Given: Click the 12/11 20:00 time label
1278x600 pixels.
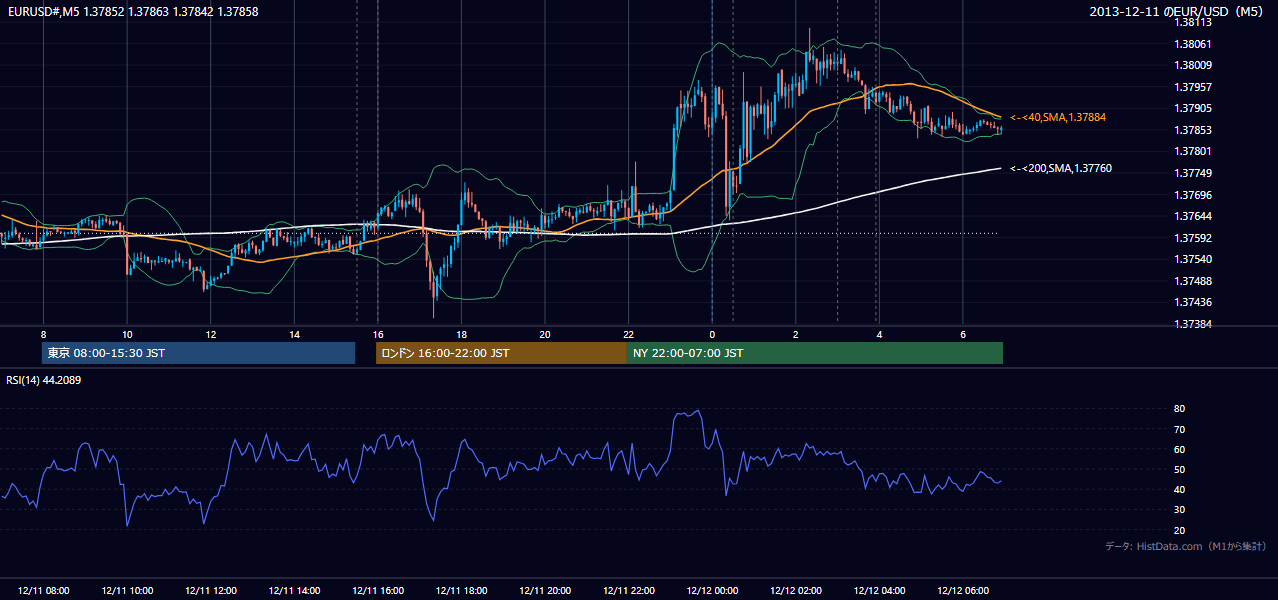Looking at the screenshot, I should tap(545, 591).
